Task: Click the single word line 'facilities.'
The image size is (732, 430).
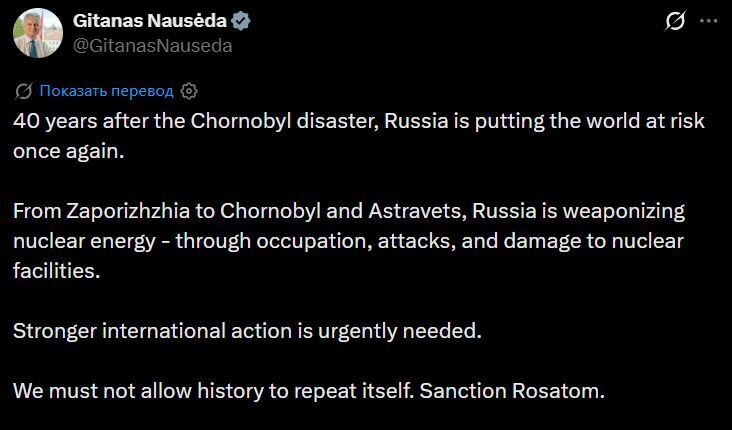Action: pyautogui.click(x=57, y=271)
